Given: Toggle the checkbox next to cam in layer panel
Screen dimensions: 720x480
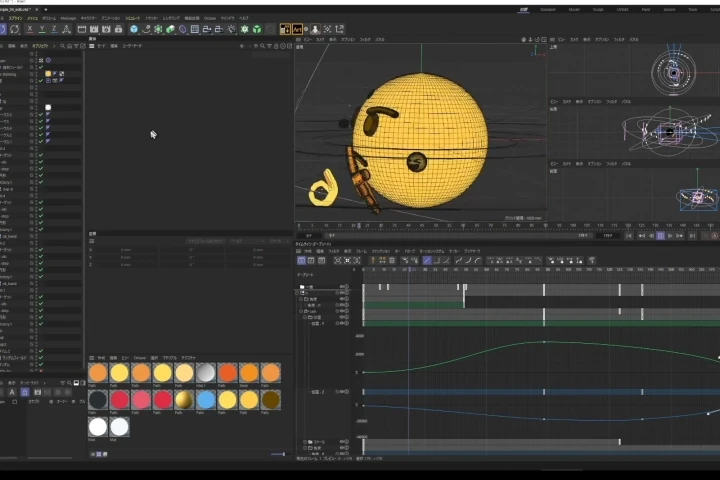Looking at the screenshot, I should click(x=15, y=401).
